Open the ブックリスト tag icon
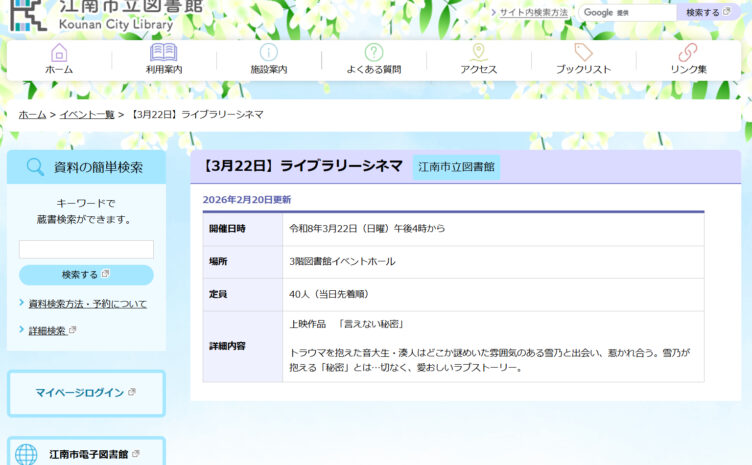The image size is (752, 465). 583,52
